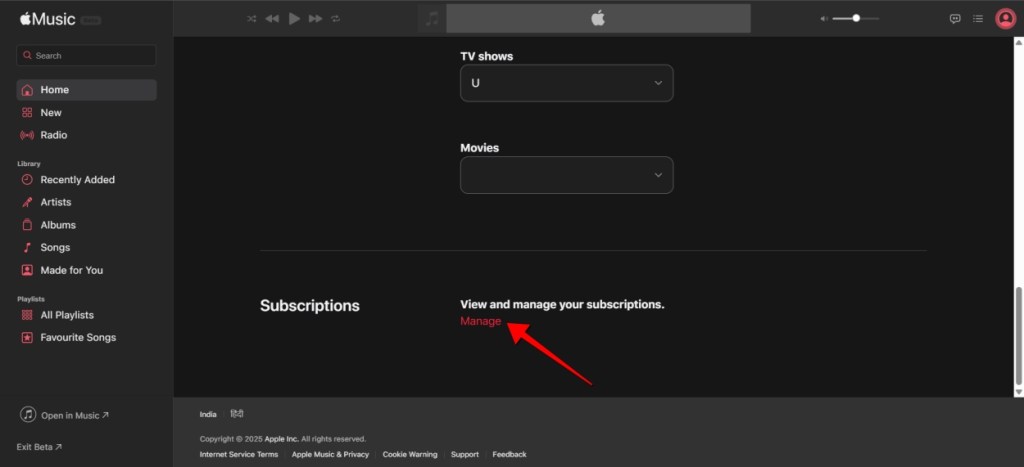This screenshot has width=1024, height=467.
Task: Open Internet Service Terms
Action: [239, 455]
